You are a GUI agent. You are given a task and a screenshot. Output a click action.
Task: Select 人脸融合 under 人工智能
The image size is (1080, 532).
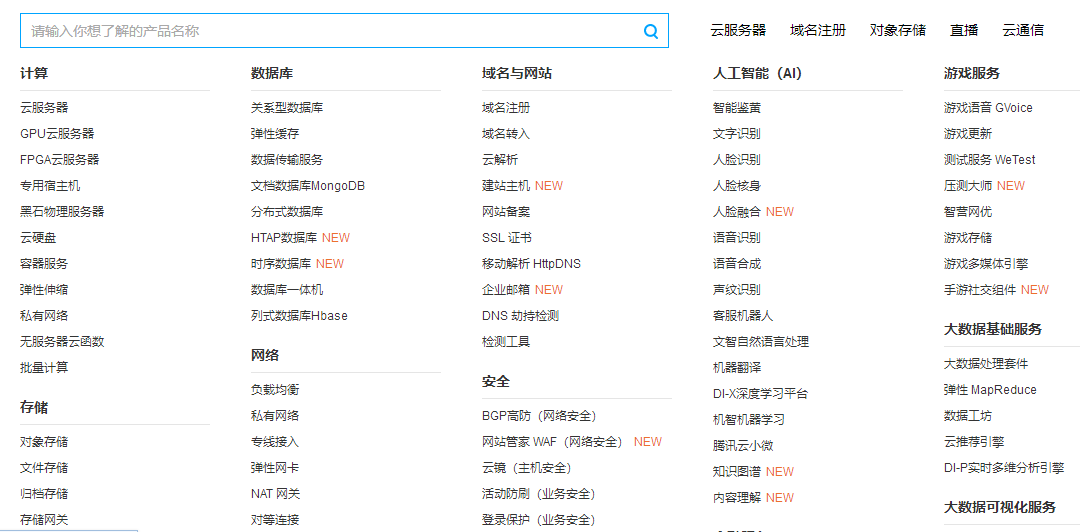[737, 212]
